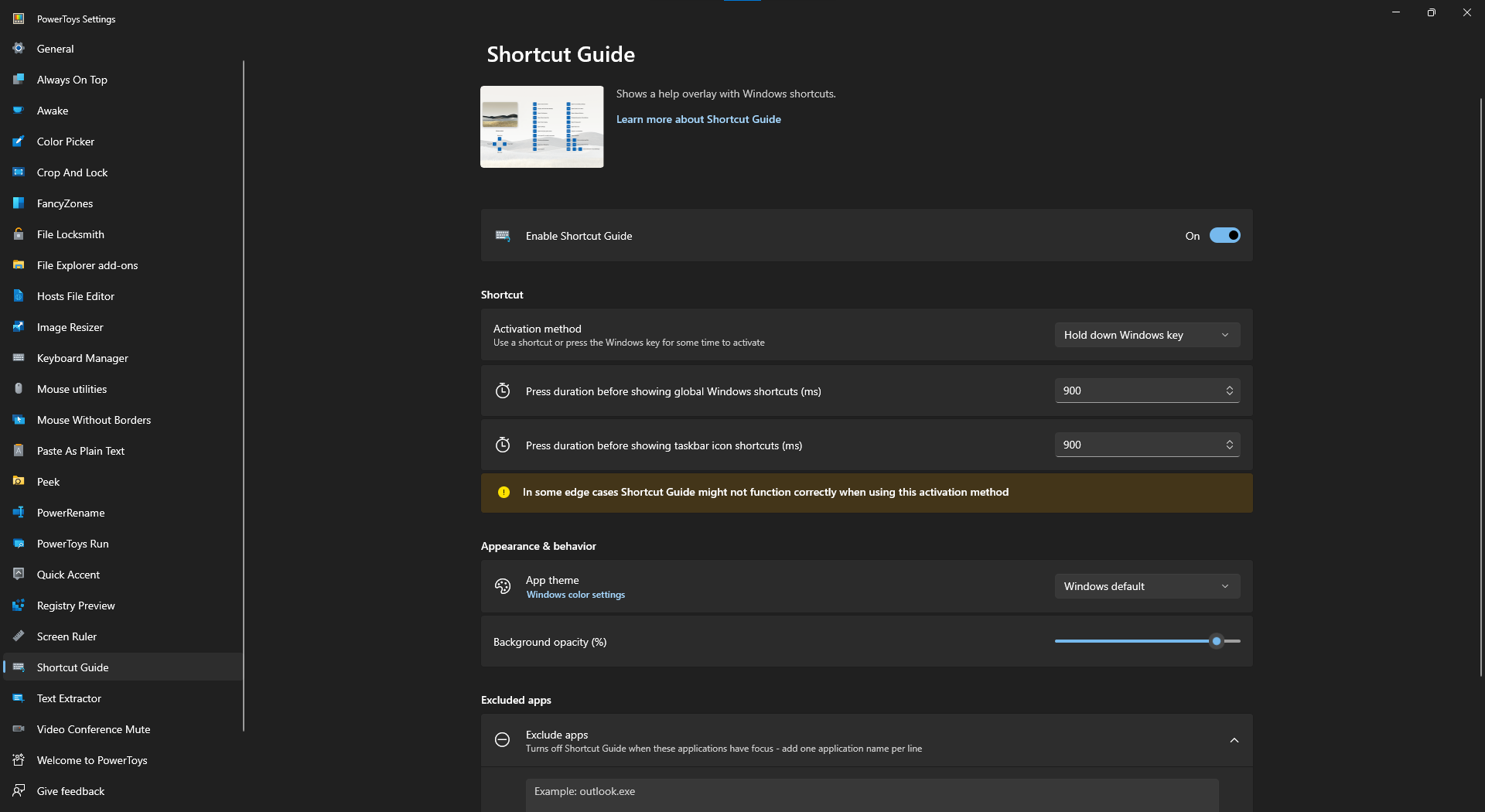This screenshot has width=1485, height=812.
Task: Click the taskbar shortcuts press duration field
Action: (x=1135, y=445)
